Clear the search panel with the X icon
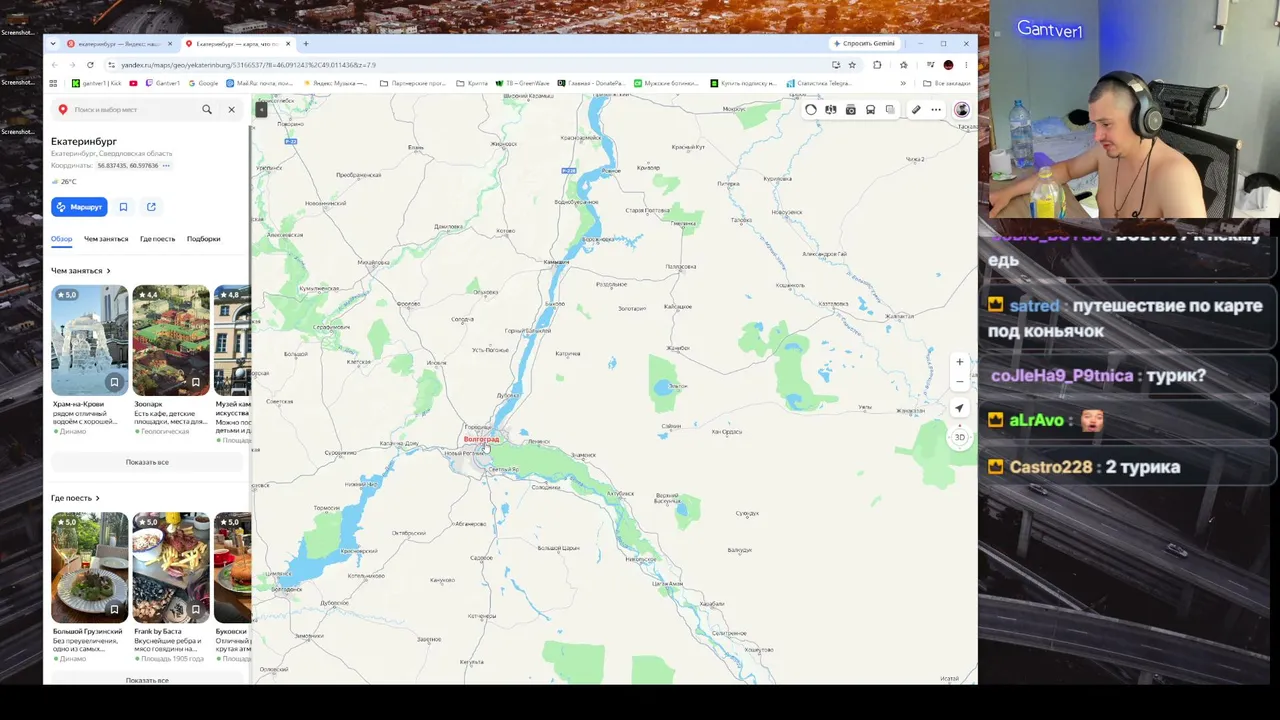The width and height of the screenshot is (1280, 720). [x=231, y=110]
